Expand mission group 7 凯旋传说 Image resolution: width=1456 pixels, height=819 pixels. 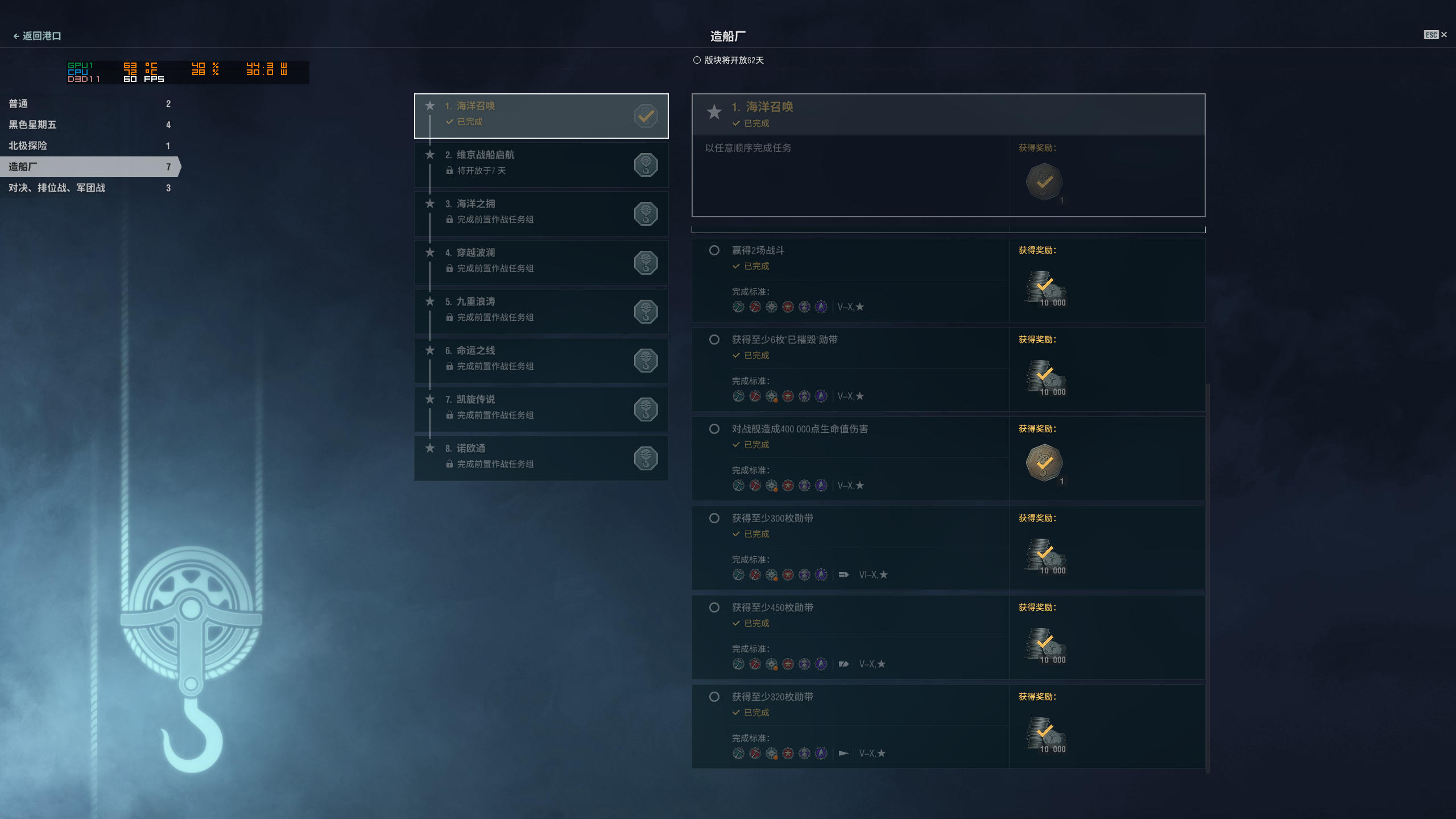pyautogui.click(x=541, y=409)
